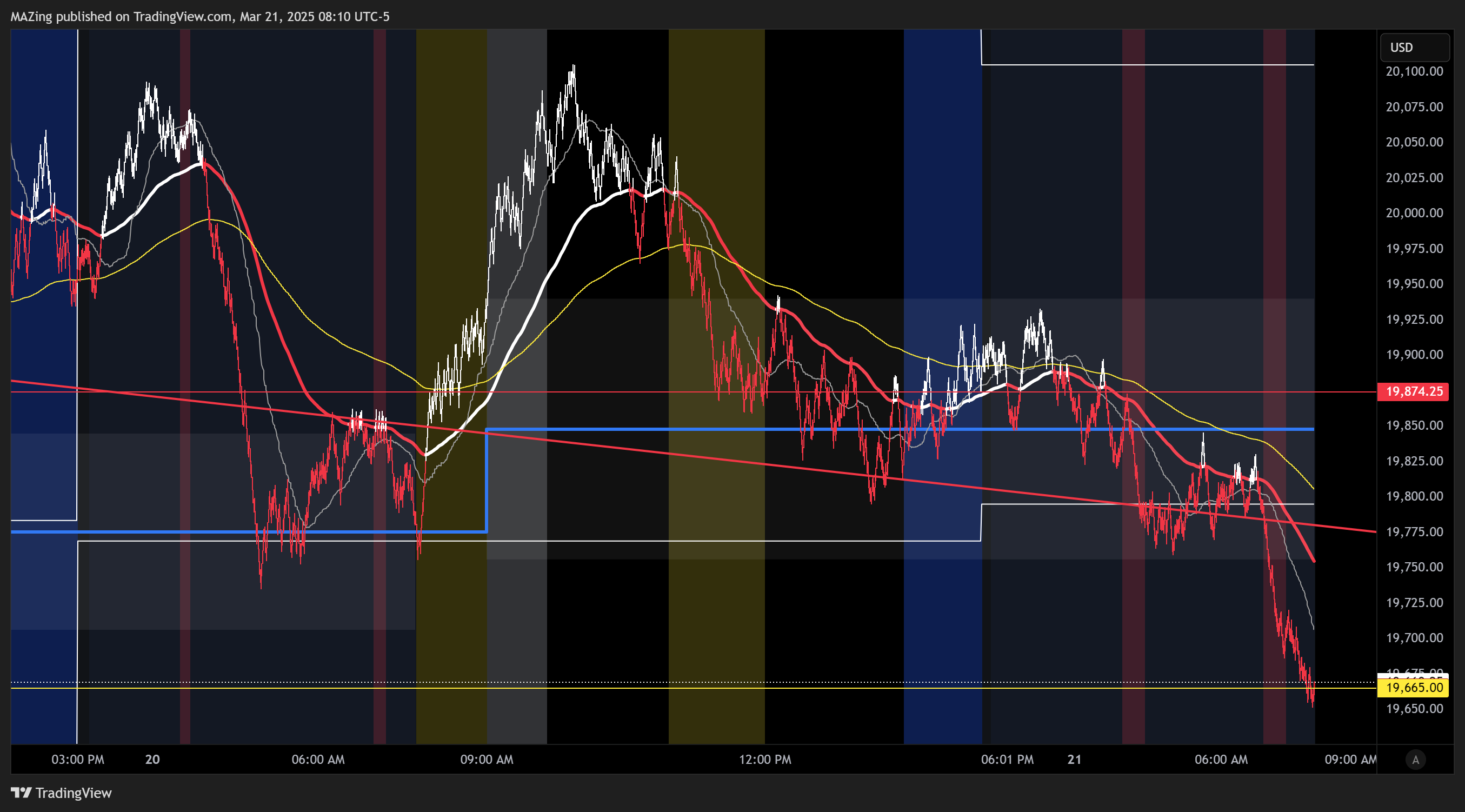Select the red 19,874.25 price tag

tap(1413, 391)
